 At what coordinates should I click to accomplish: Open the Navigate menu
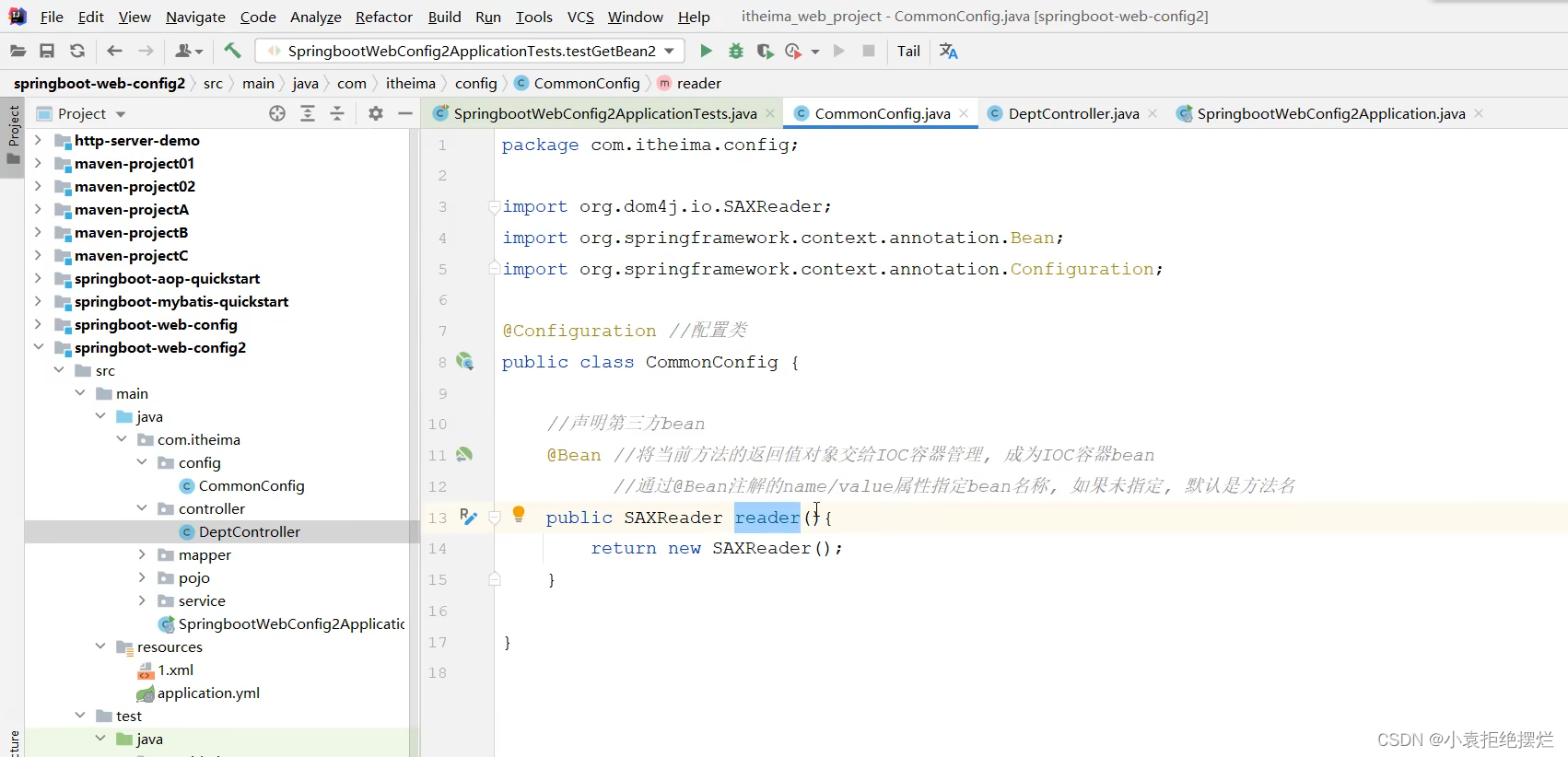tap(195, 17)
